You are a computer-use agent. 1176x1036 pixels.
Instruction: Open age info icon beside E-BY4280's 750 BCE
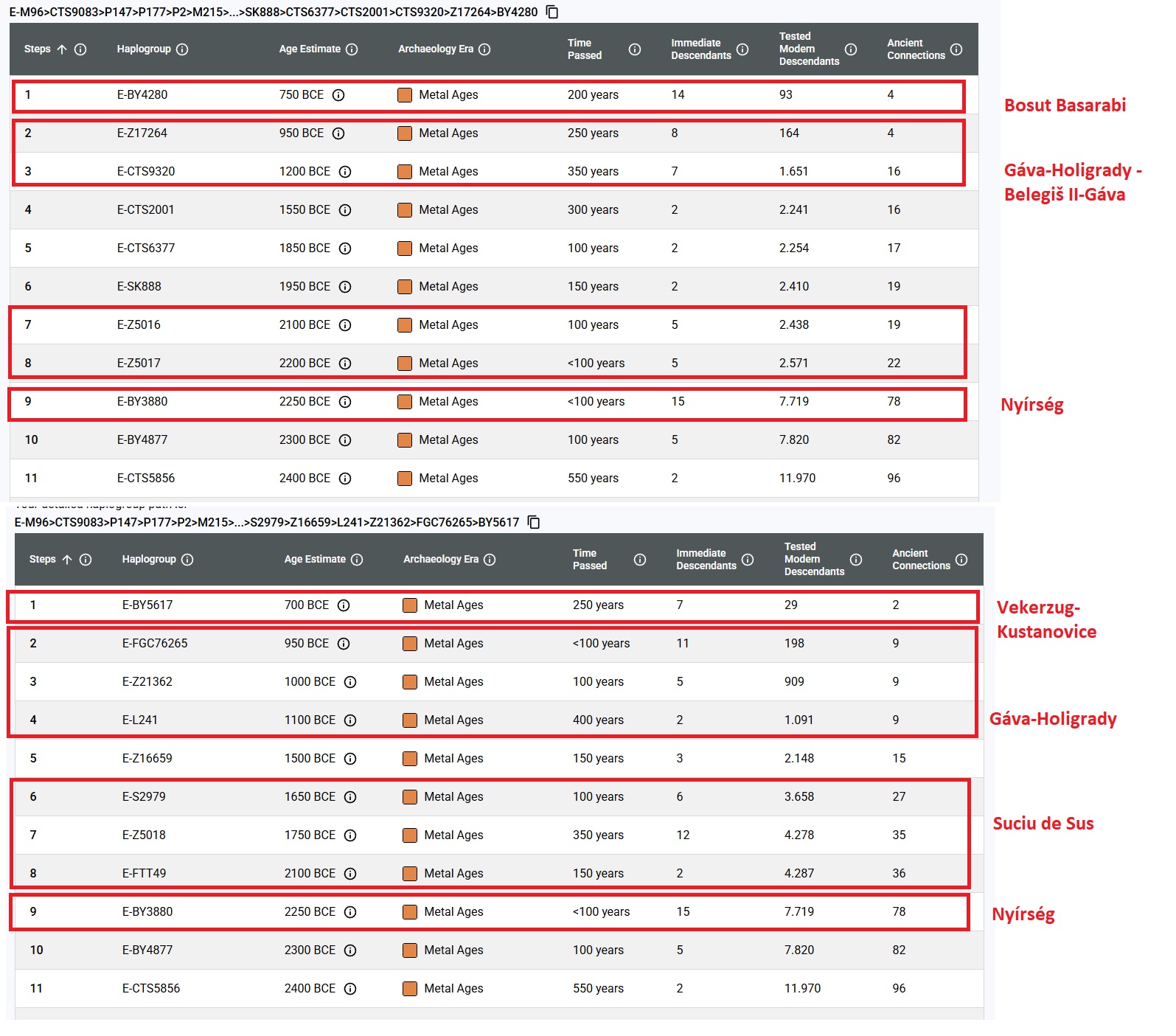point(338,95)
